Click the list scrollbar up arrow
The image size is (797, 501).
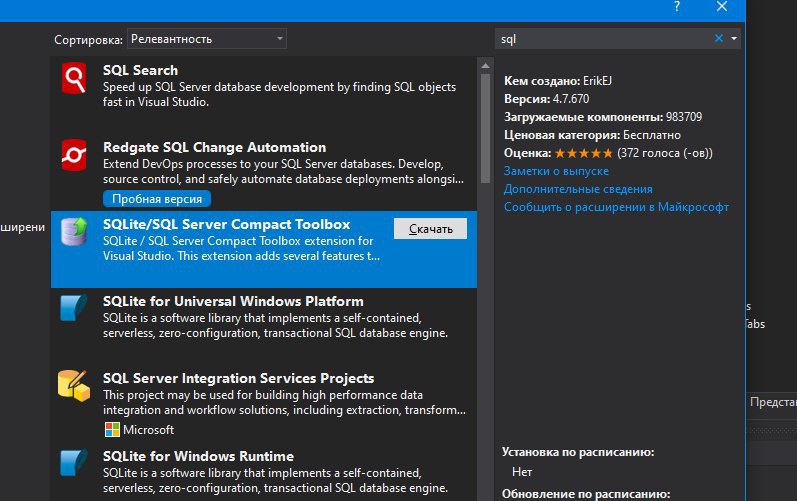(x=485, y=66)
